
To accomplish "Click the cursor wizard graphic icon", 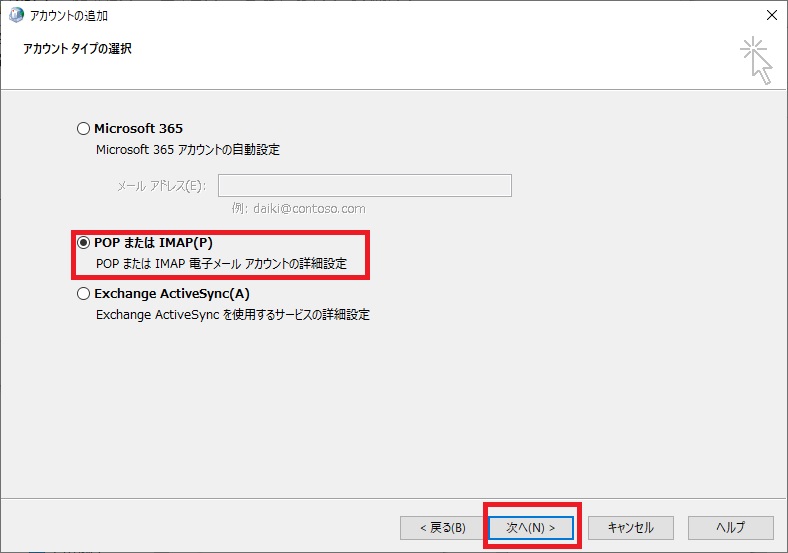I will [756, 60].
